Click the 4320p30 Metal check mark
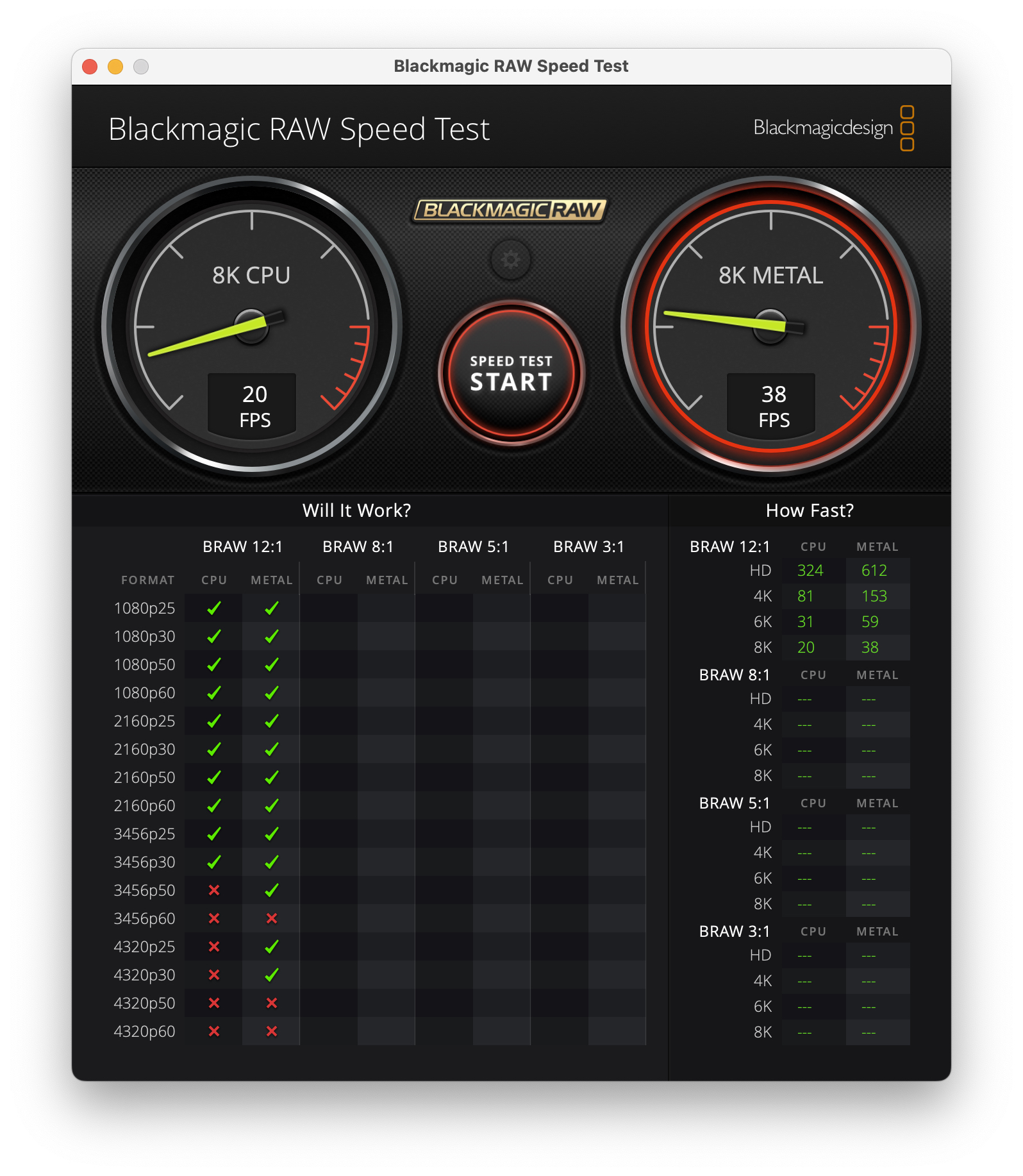The height and width of the screenshot is (1176, 1023). (272, 975)
